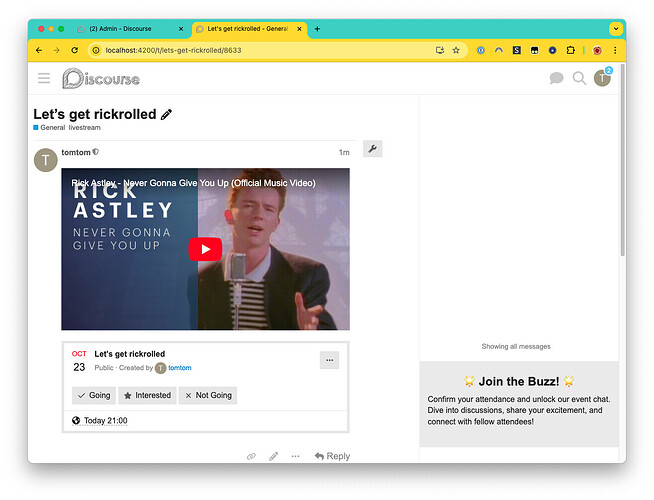Open the search magnifier in header
Viewport: 654px width, 500px height.
[579, 78]
